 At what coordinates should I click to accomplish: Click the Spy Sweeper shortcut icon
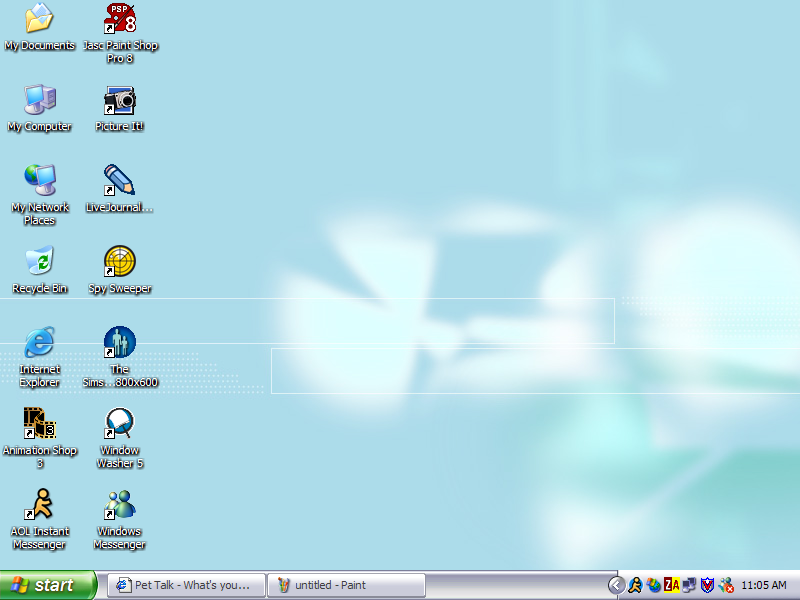[x=120, y=262]
